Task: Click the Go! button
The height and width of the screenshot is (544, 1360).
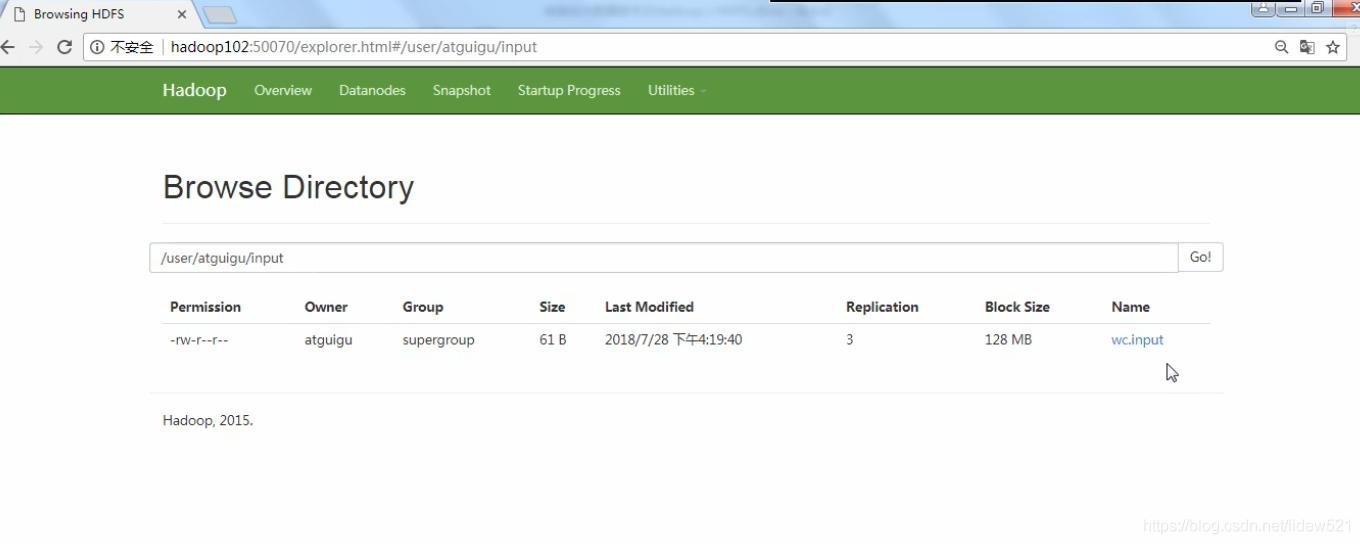Action: (1200, 257)
